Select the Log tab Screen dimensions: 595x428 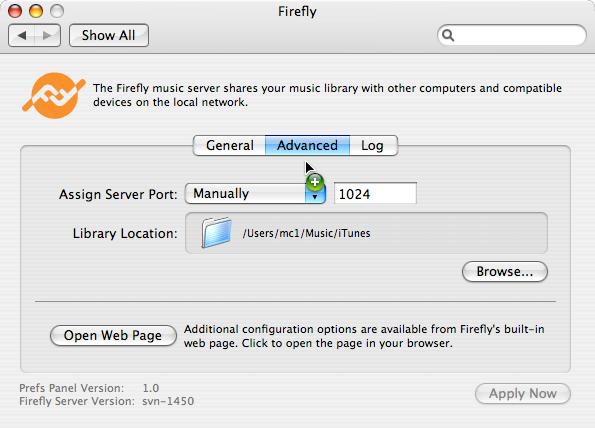pyautogui.click(x=373, y=145)
